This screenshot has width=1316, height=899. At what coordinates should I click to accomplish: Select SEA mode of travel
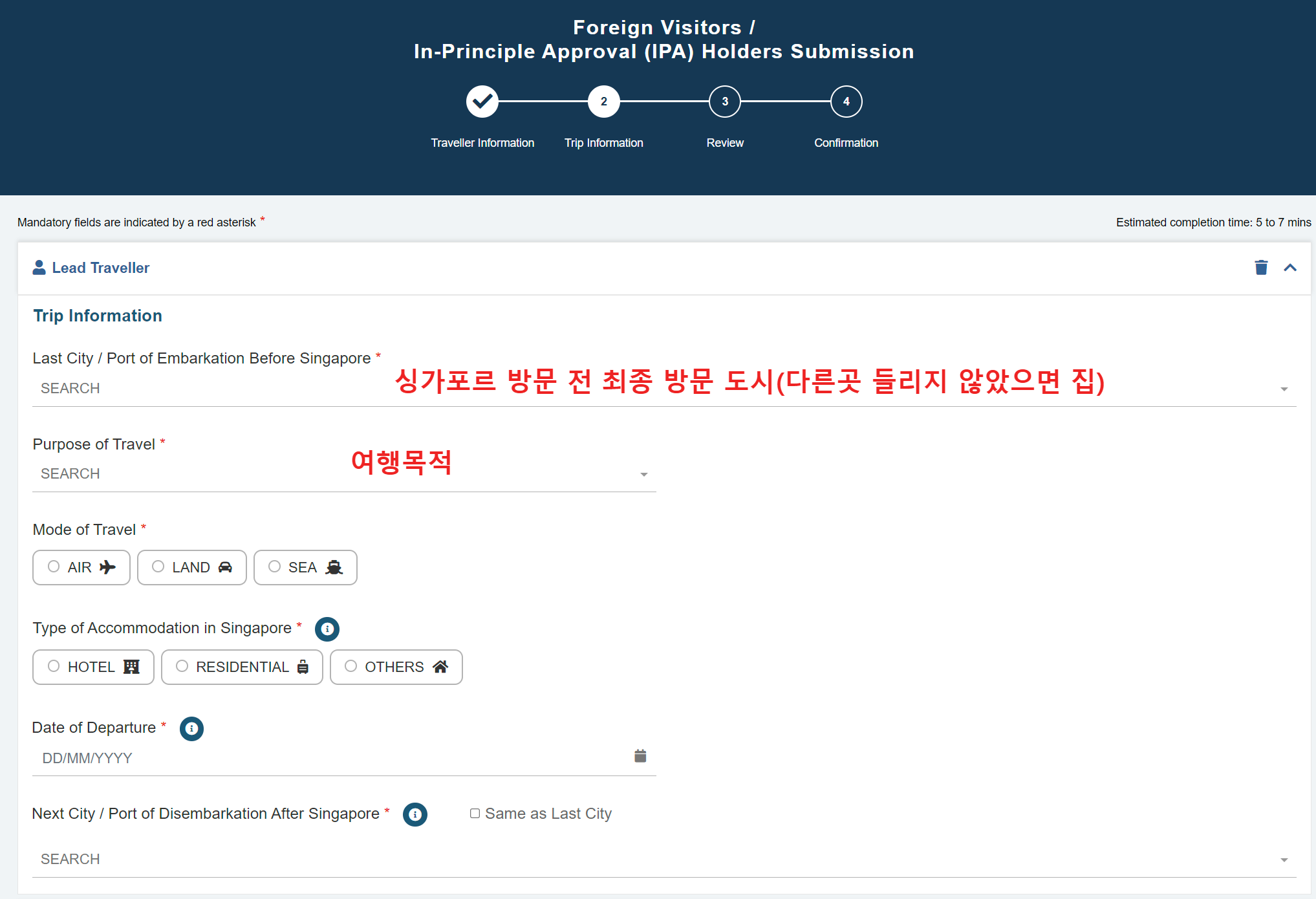pos(305,567)
